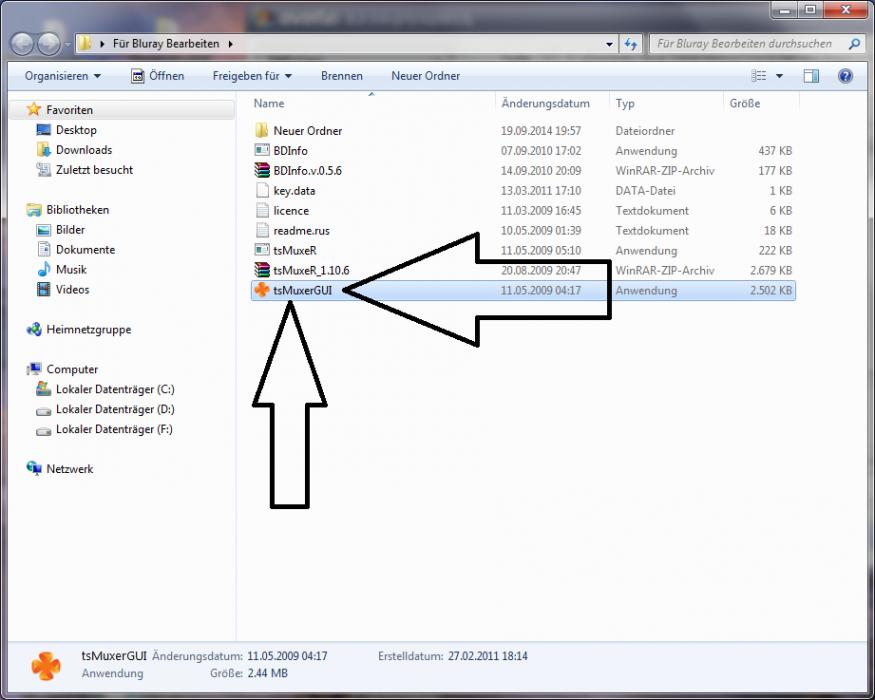Toggle the preview pane icon
Viewport: 875px width, 700px height.
click(811, 76)
